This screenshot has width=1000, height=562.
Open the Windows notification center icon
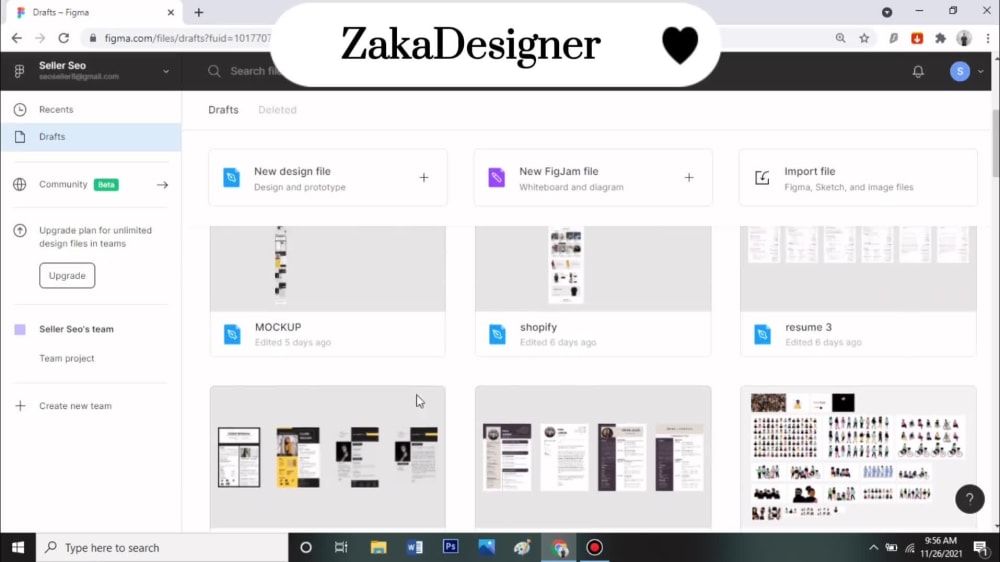981,547
